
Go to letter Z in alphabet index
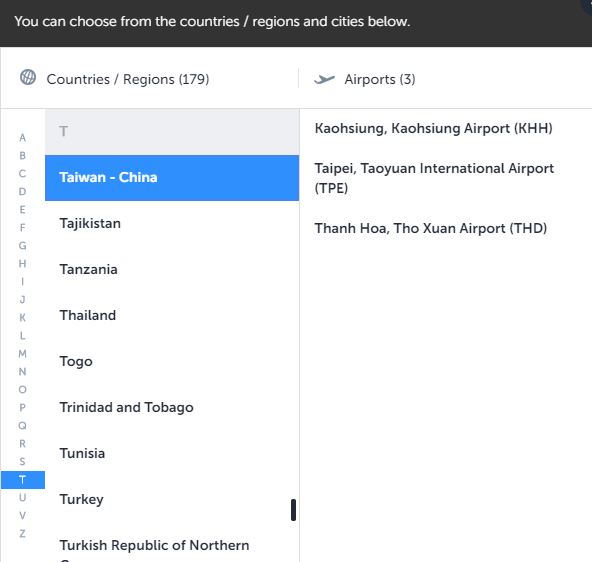pyautogui.click(x=22, y=534)
